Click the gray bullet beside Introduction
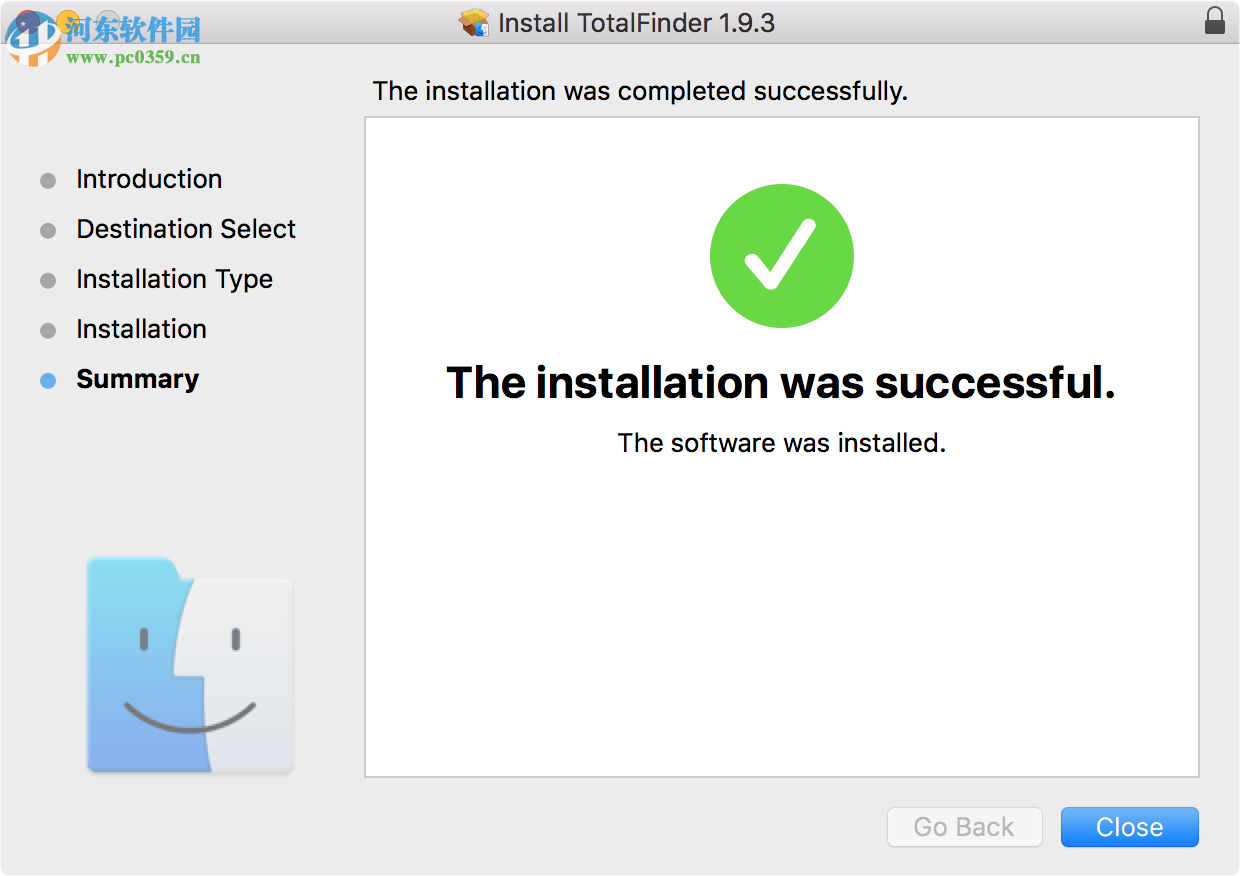 click(x=48, y=180)
